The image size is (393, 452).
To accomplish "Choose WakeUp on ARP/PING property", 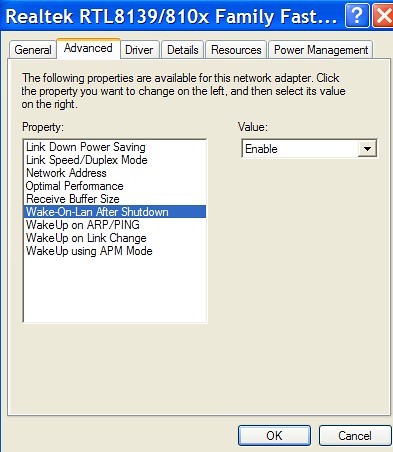I will point(115,225).
